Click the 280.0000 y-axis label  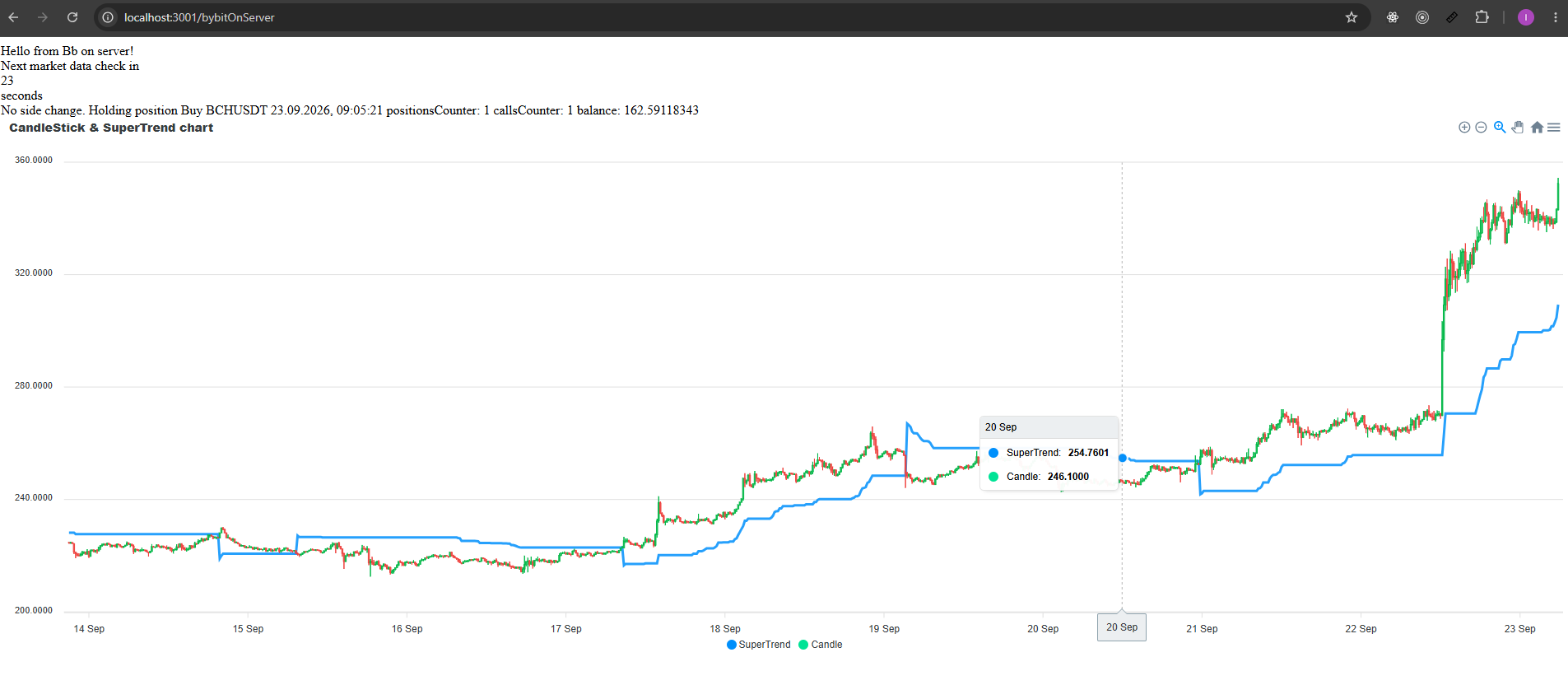coord(34,386)
